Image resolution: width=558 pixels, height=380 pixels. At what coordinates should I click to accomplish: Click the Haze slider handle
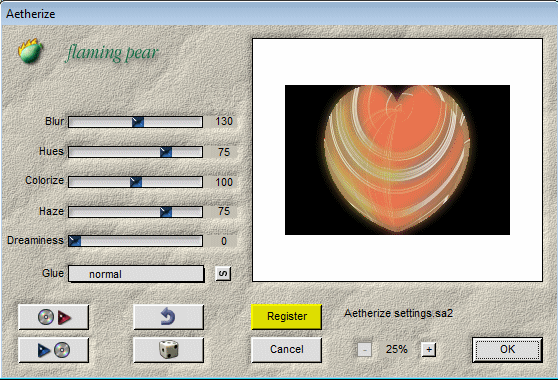(166, 212)
